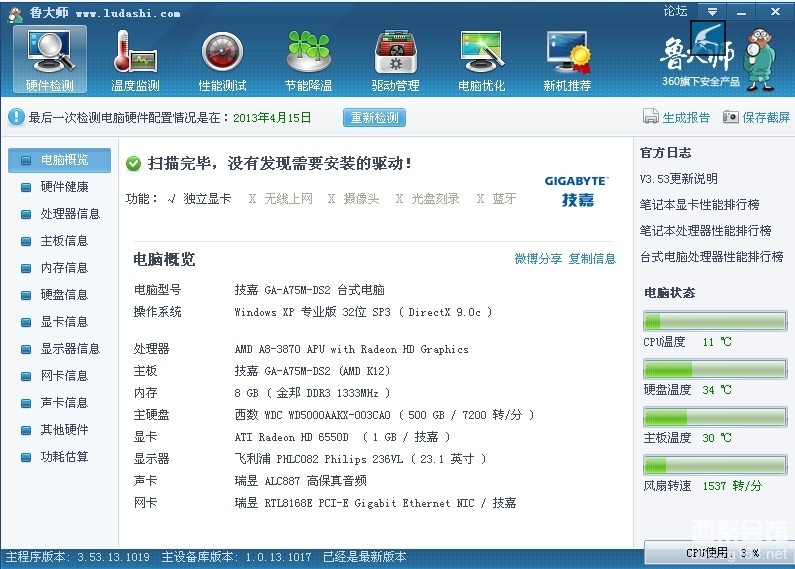Click the 1537 转/分 fan speed reading
The width and height of the screenshot is (795, 569).
(x=732, y=486)
